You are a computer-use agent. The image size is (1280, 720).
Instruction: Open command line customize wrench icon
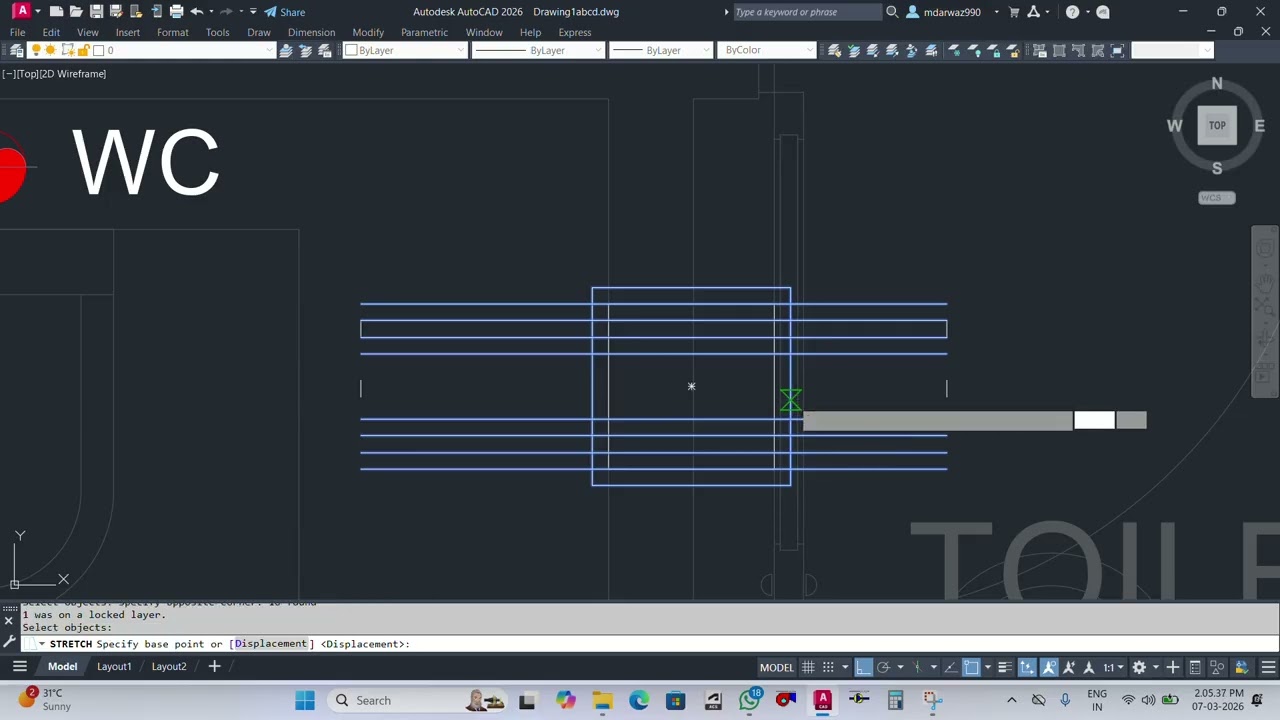9,642
